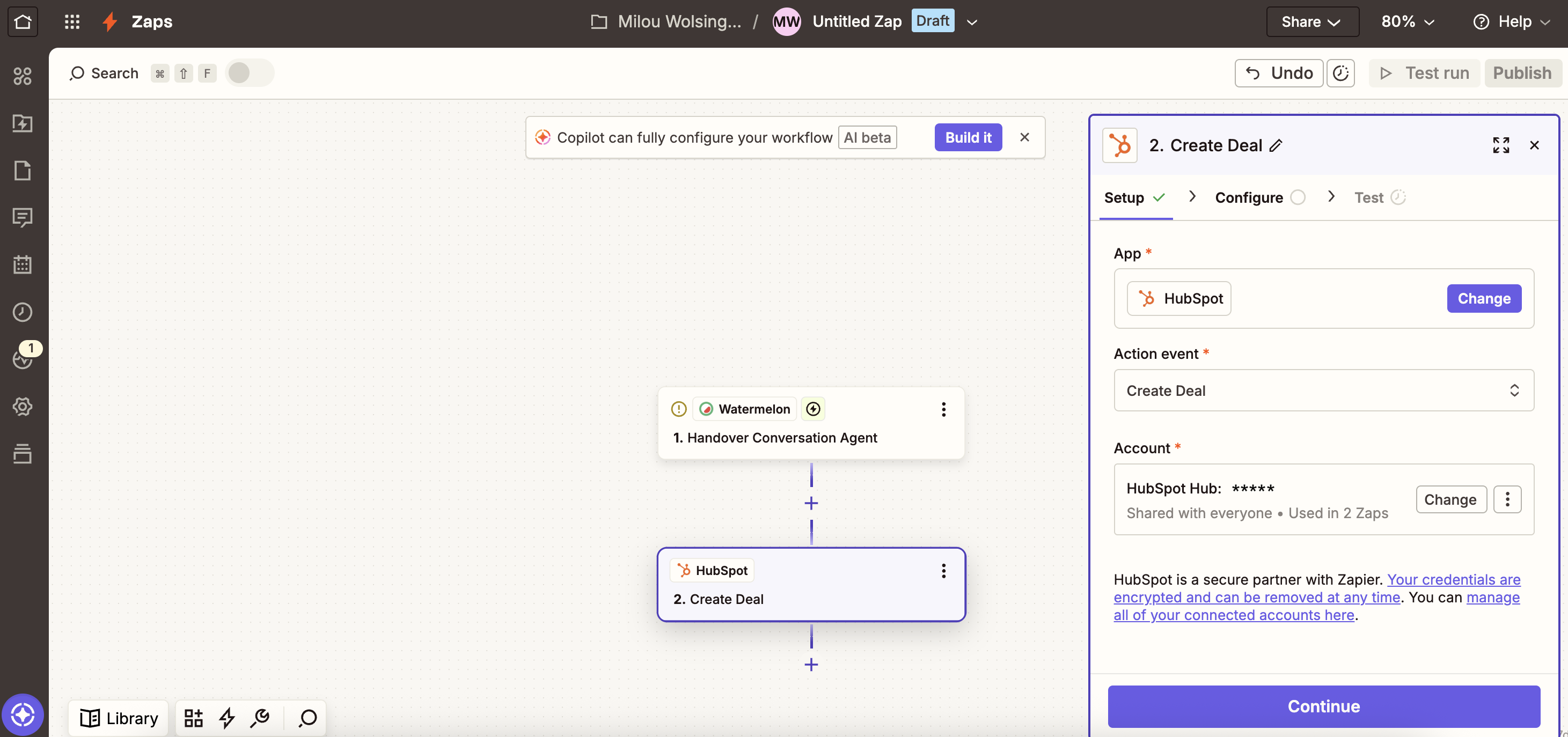Click the Watermelon app icon on step 1
This screenshot has height=737, width=1568.
[706, 409]
